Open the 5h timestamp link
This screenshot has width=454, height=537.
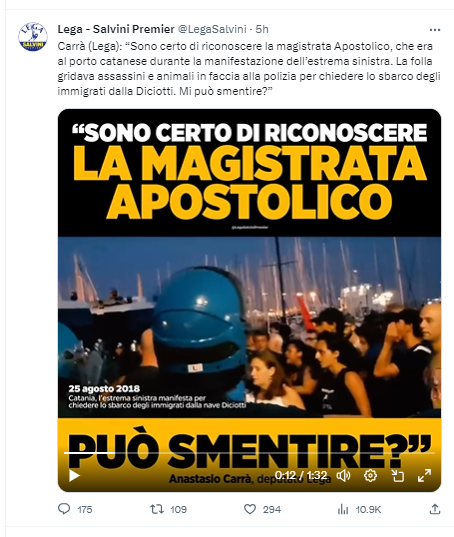[x=262, y=29]
